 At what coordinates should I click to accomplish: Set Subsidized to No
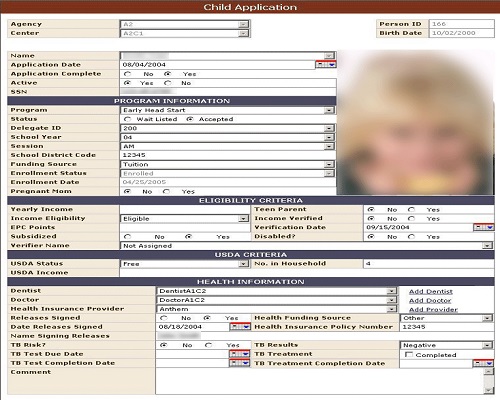(127, 237)
